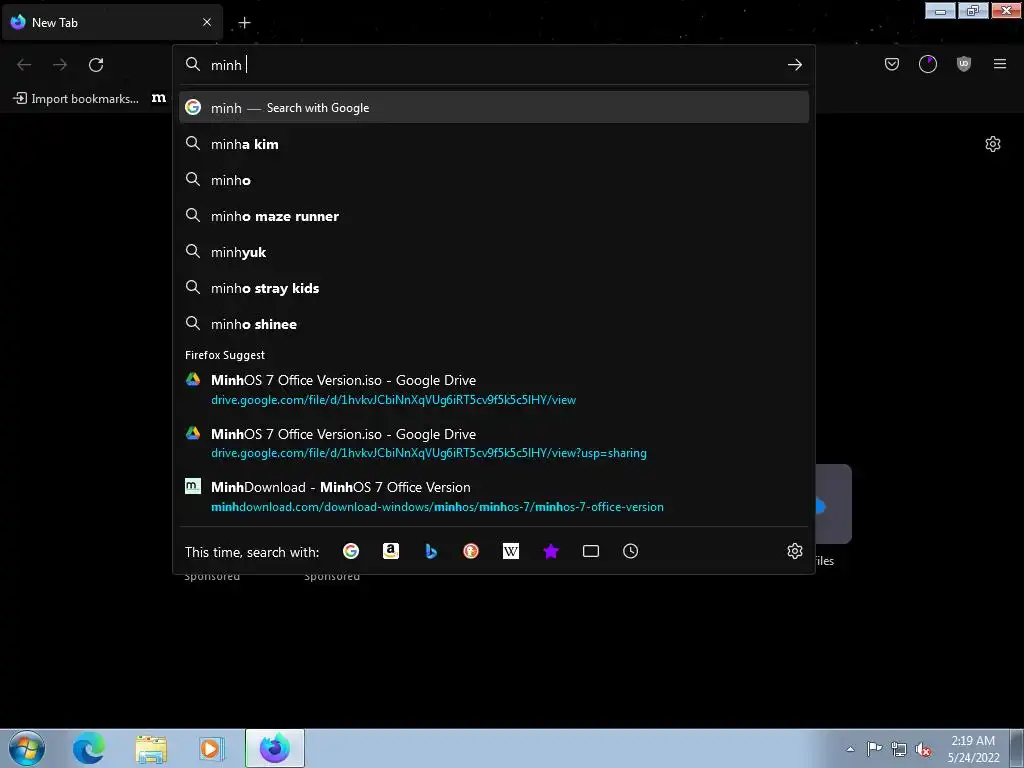Search history using the clock icon
This screenshot has width=1024, height=768.
point(630,551)
